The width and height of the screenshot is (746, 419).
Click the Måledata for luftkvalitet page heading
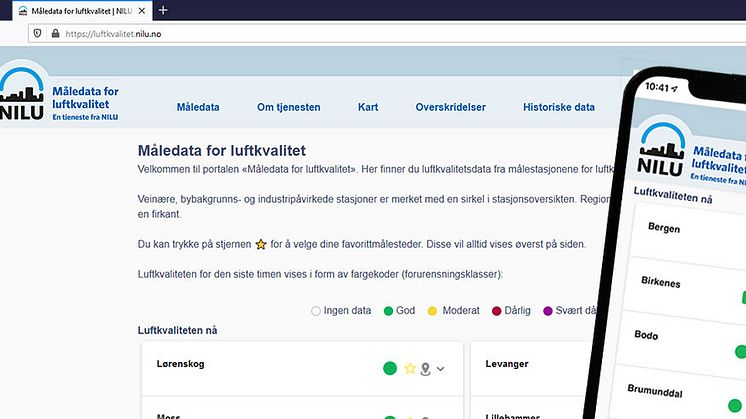click(222, 151)
